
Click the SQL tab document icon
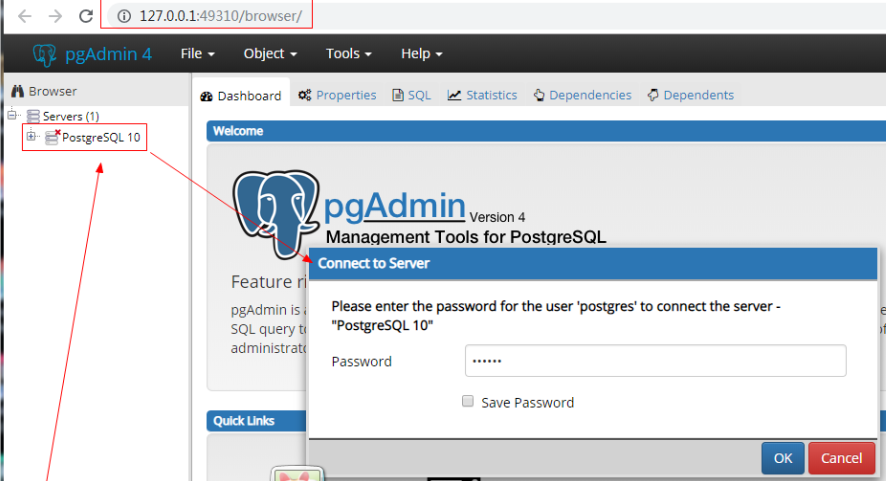tap(398, 95)
